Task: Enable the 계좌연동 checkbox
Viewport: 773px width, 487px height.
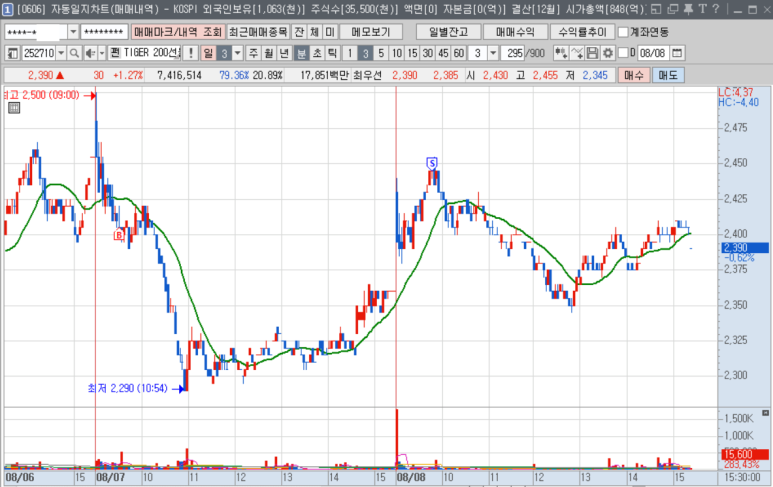Action: pyautogui.click(x=623, y=31)
